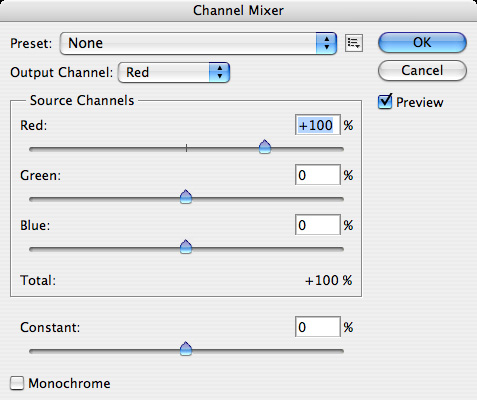The height and width of the screenshot is (400, 477).
Task: Open the Output Channel dropdown
Action: [x=174, y=72]
